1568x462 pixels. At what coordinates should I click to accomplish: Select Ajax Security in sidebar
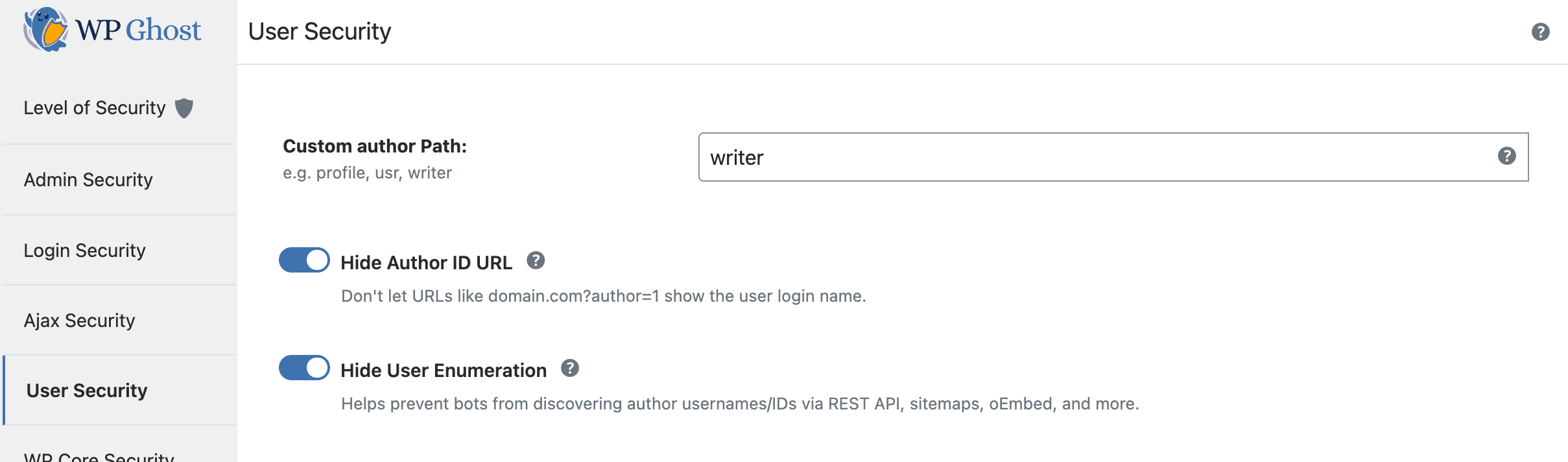pos(119,321)
